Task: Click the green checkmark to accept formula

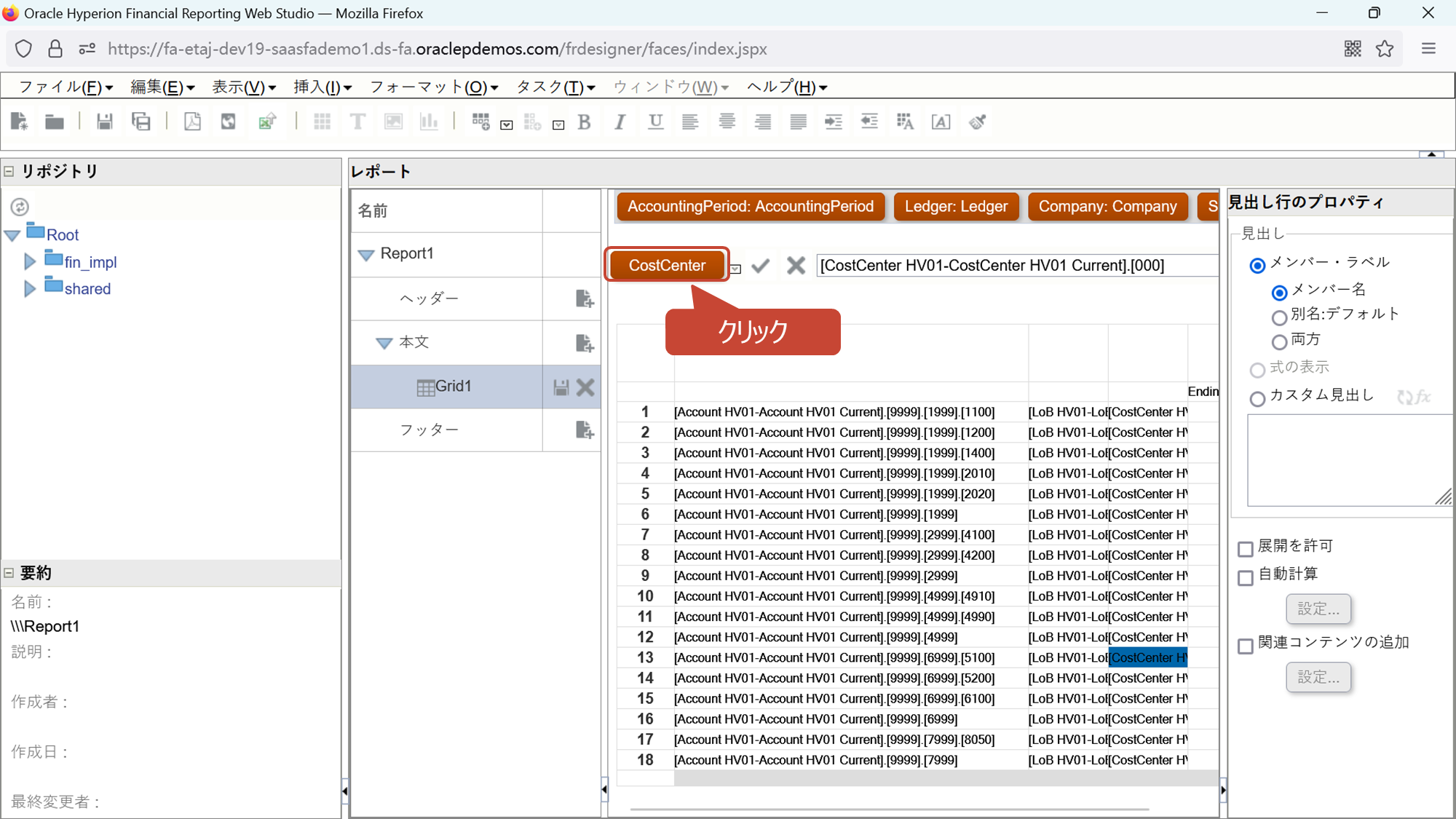Action: pos(760,266)
